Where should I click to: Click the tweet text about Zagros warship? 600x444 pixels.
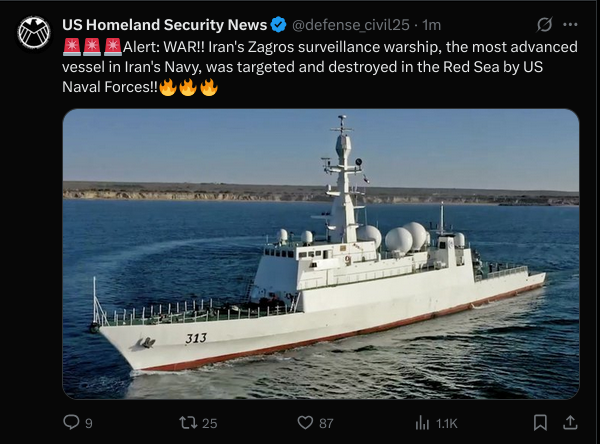320,66
